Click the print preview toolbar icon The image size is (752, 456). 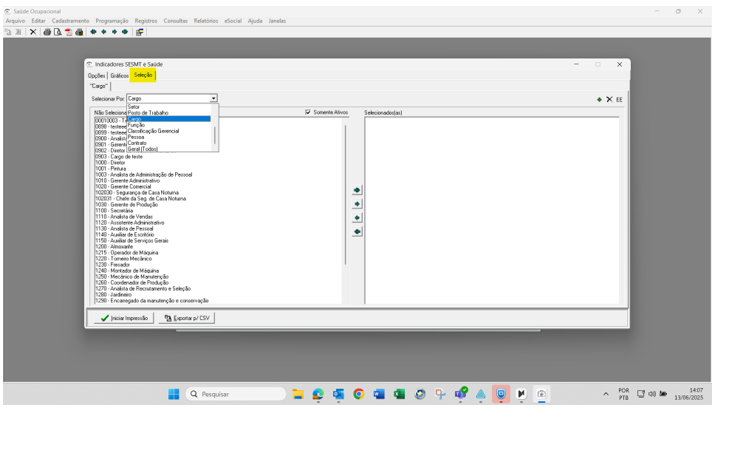58,32
